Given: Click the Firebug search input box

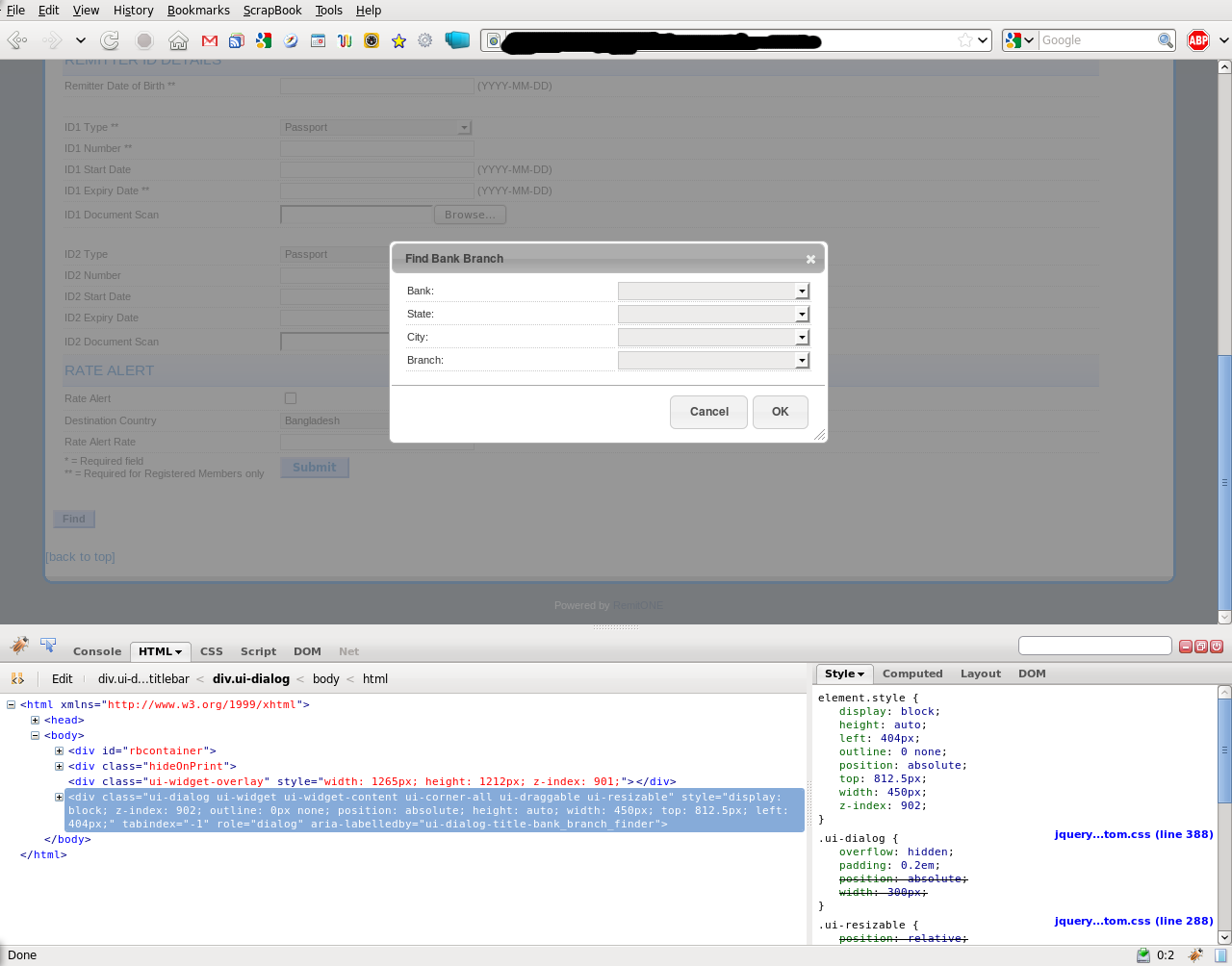Looking at the screenshot, I should pos(1094,646).
